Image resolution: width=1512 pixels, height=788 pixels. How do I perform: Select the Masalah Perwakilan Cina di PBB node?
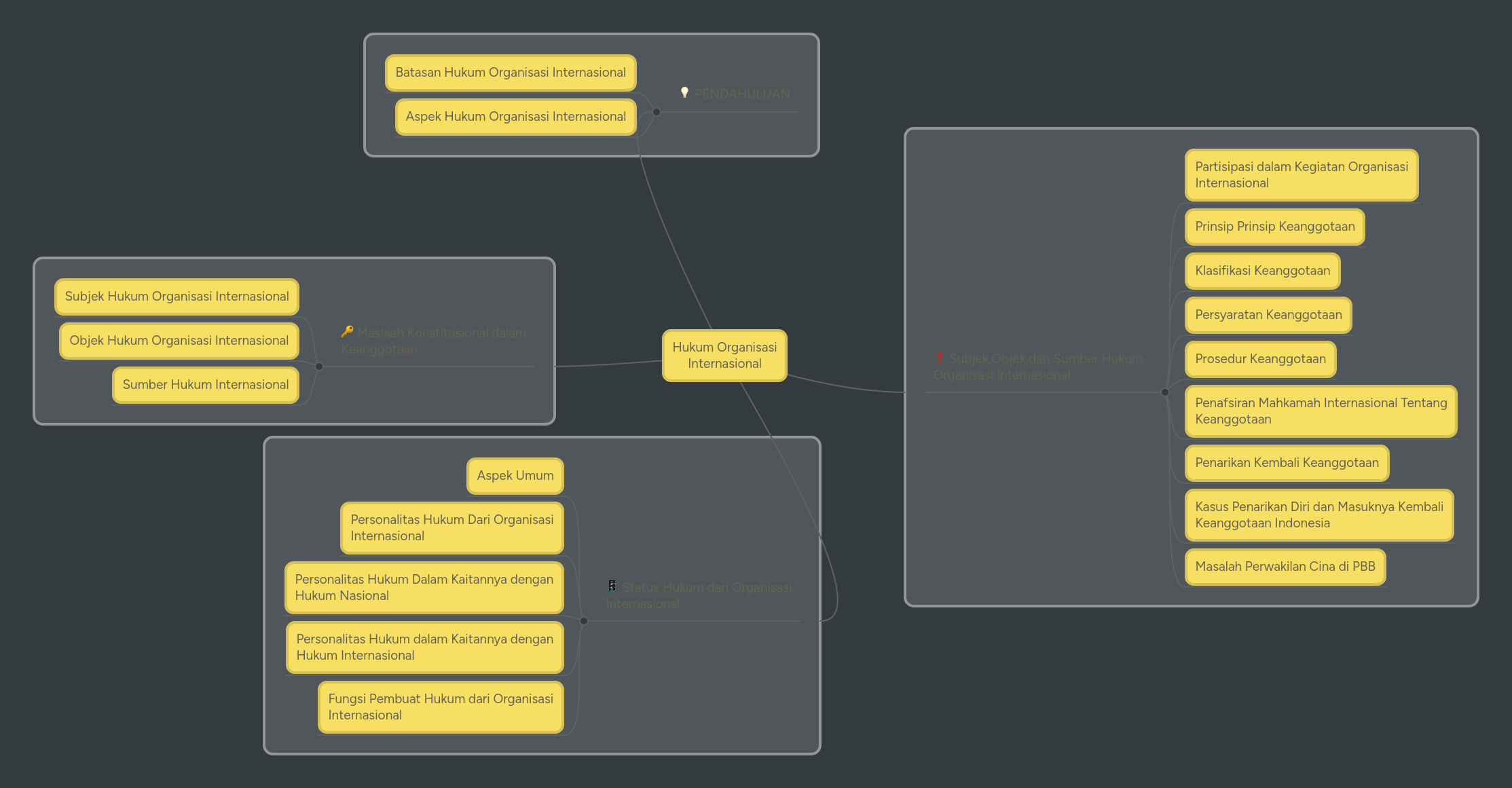[1284, 567]
